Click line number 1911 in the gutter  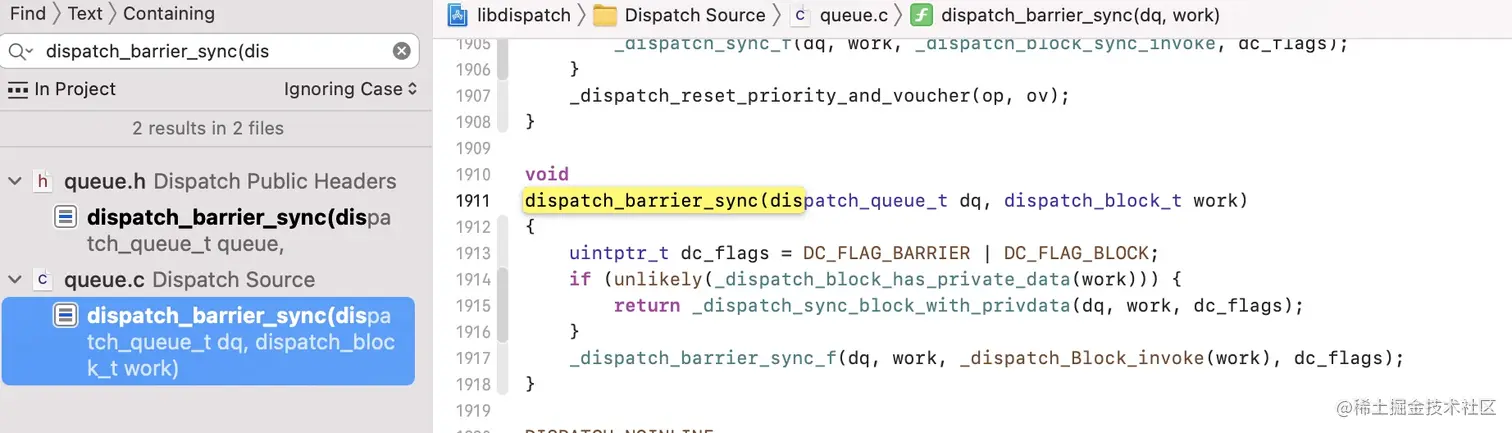coord(472,201)
